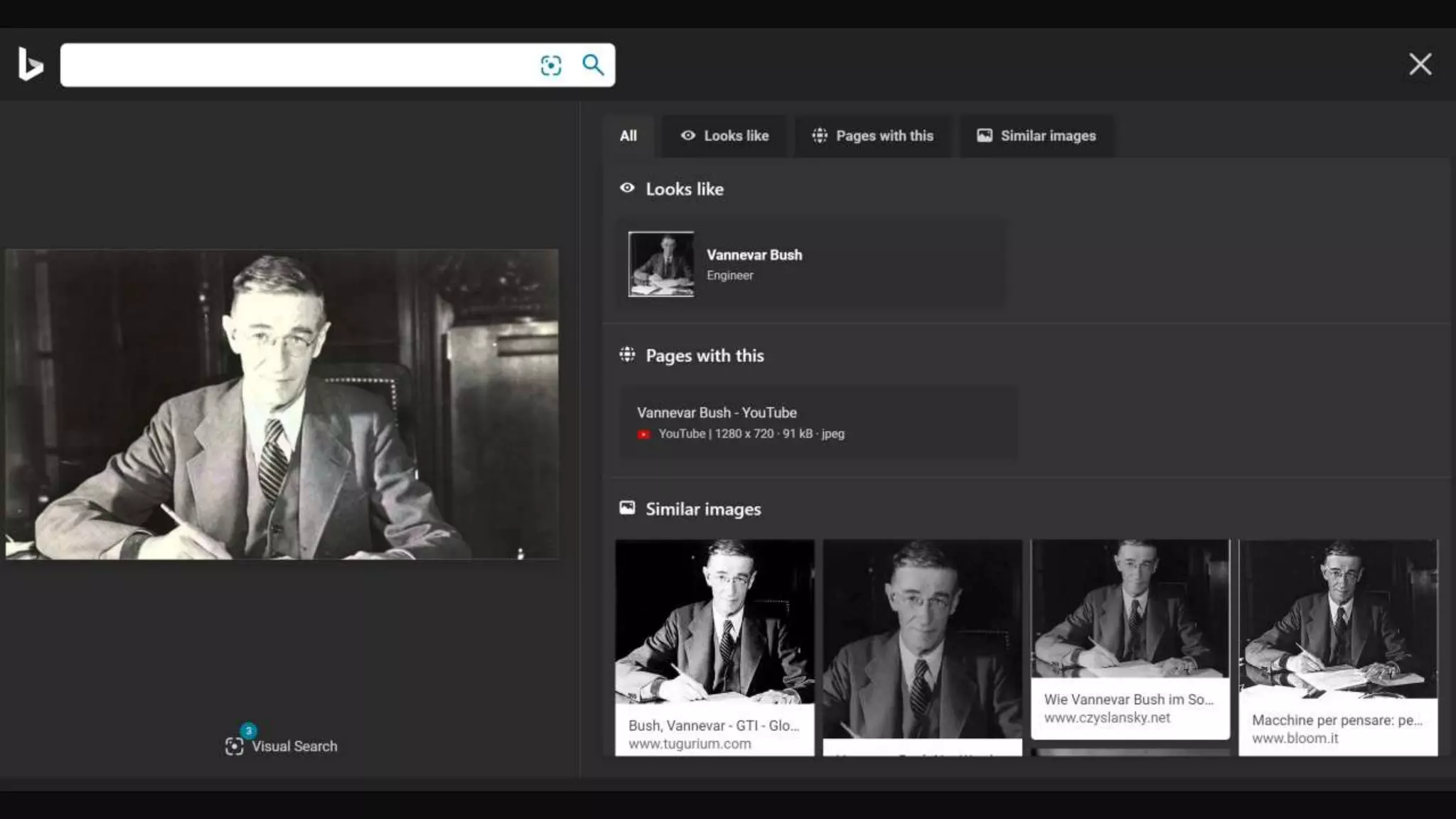Click the Vannevar Bush thumbnail in Looks like
The width and height of the screenshot is (1456, 819).
660,264
